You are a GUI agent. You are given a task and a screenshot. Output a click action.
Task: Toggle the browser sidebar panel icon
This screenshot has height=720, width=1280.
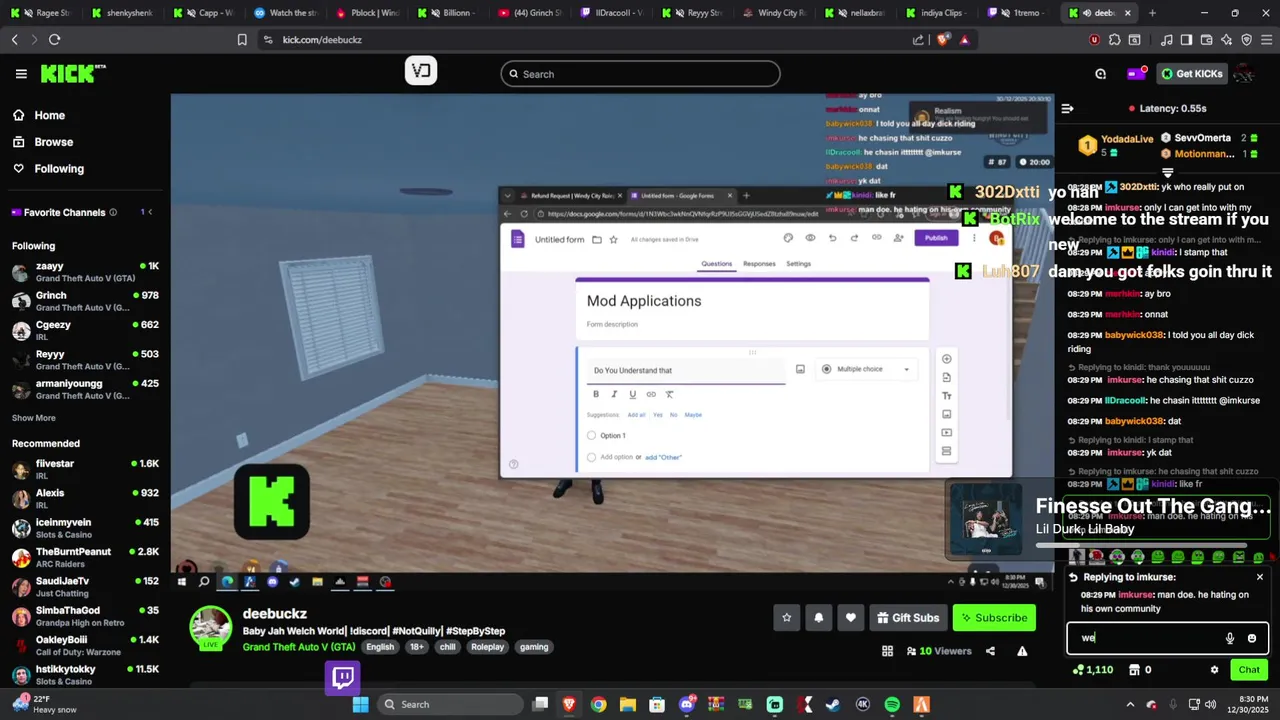1186,40
